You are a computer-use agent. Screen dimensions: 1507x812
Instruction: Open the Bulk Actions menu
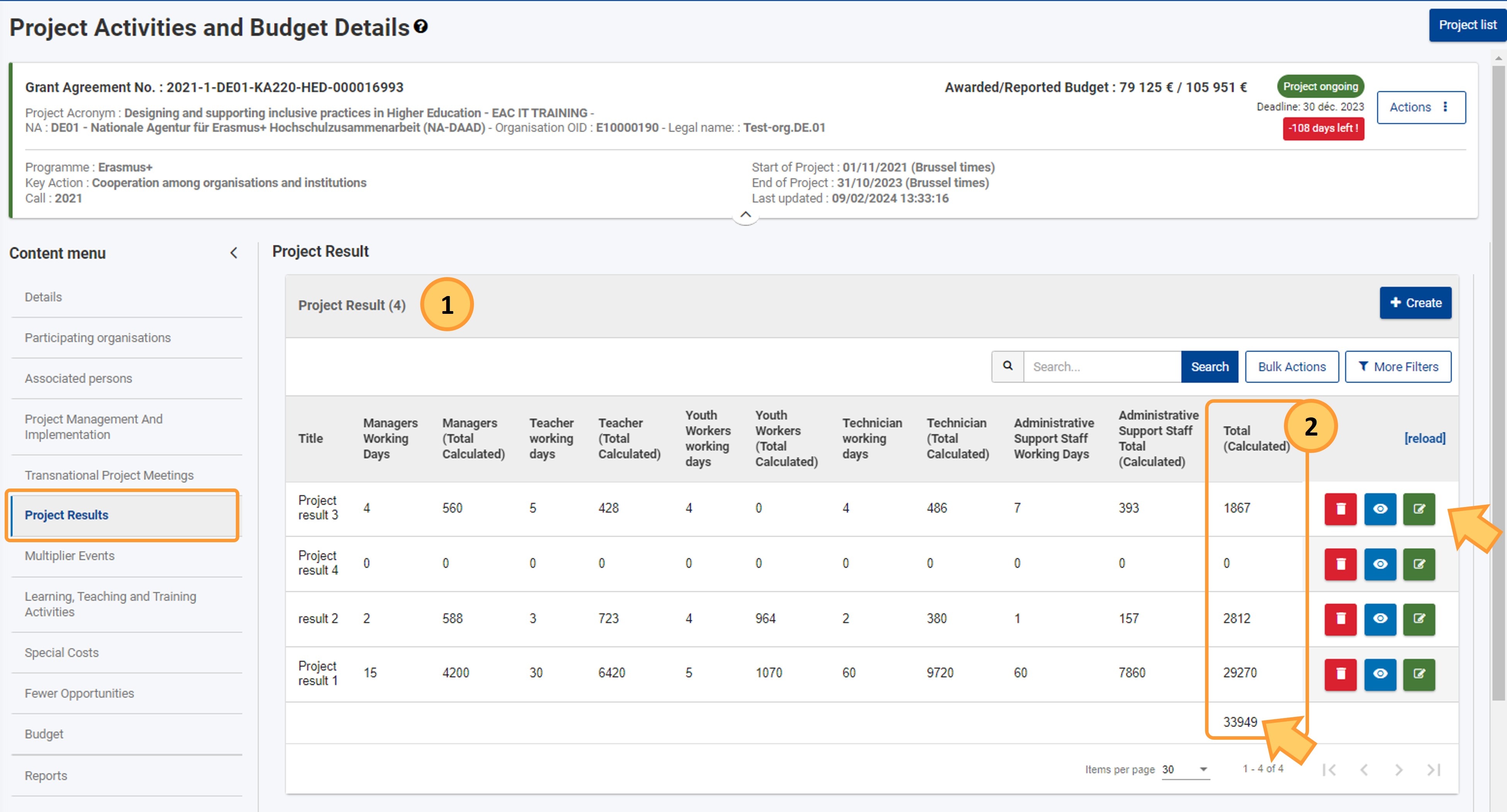pyautogui.click(x=1292, y=367)
